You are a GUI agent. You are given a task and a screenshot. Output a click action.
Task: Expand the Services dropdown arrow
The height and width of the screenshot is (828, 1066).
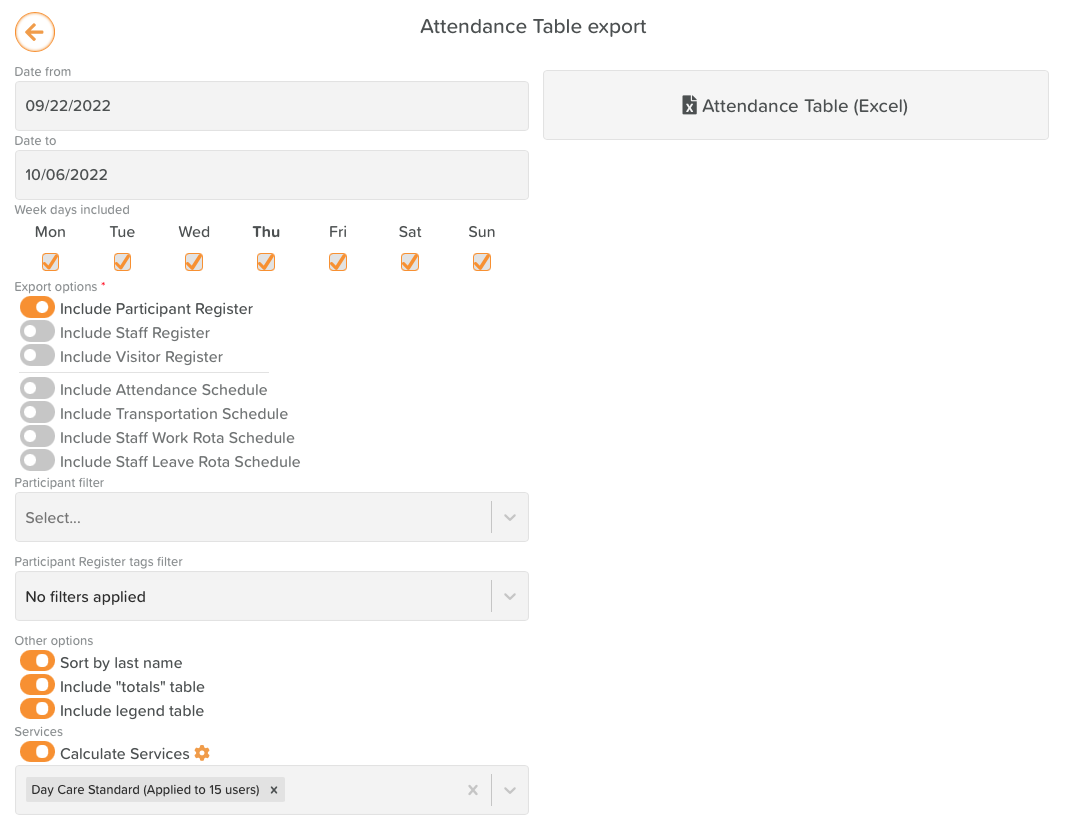click(510, 790)
